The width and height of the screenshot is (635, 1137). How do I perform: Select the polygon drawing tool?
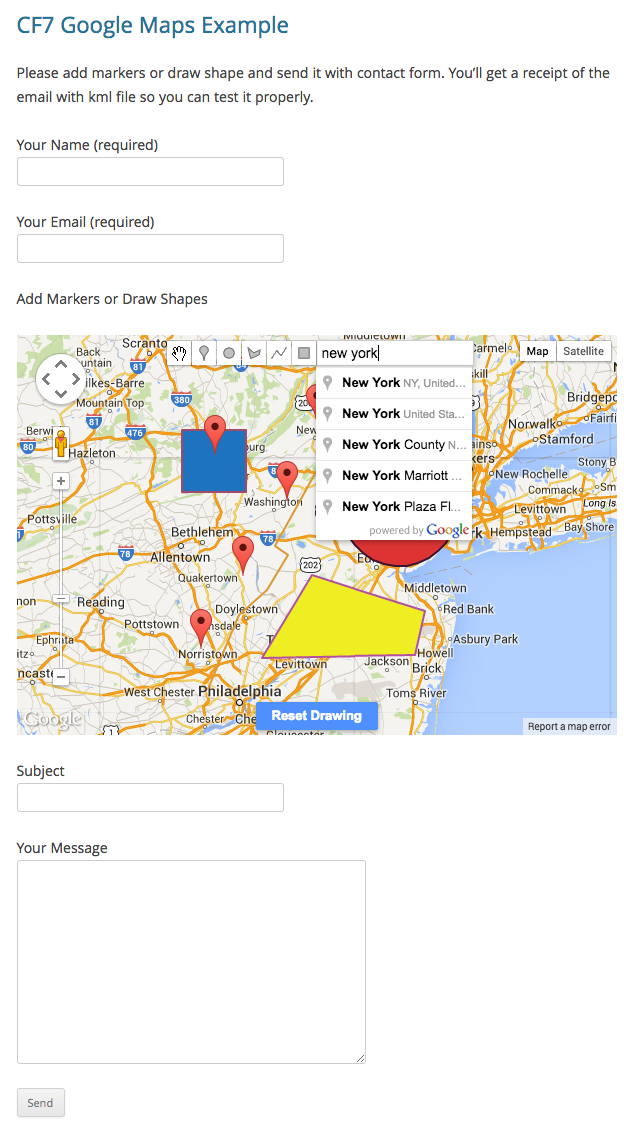click(254, 353)
